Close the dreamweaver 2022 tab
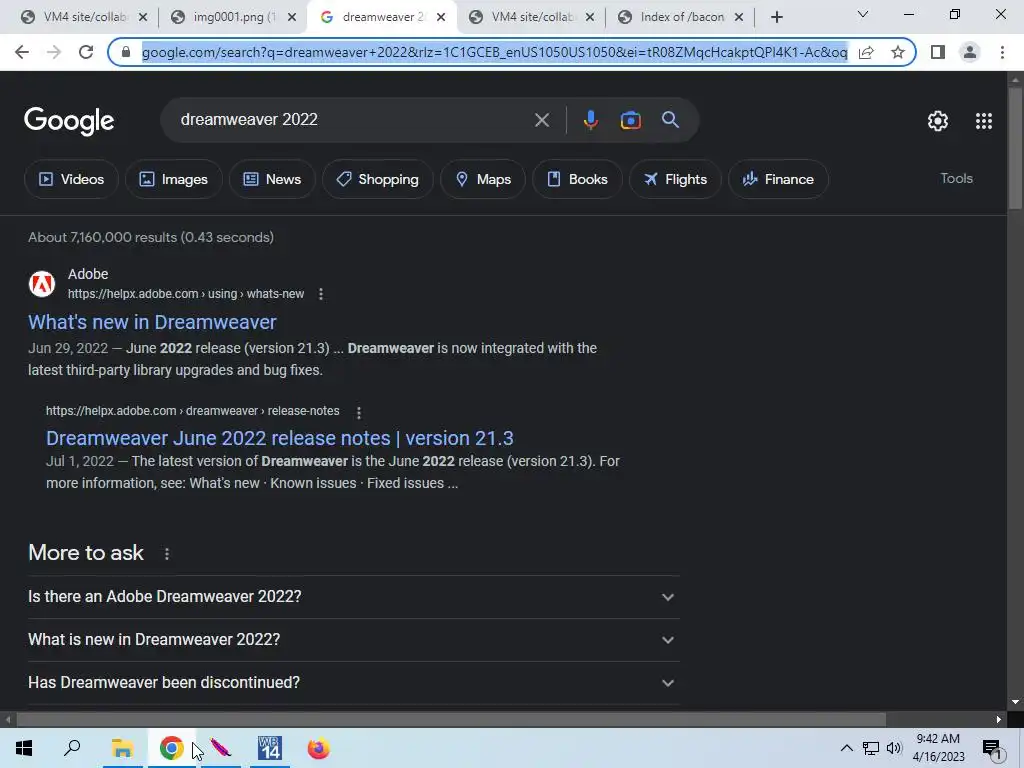Image resolution: width=1024 pixels, height=768 pixels. 441,18
